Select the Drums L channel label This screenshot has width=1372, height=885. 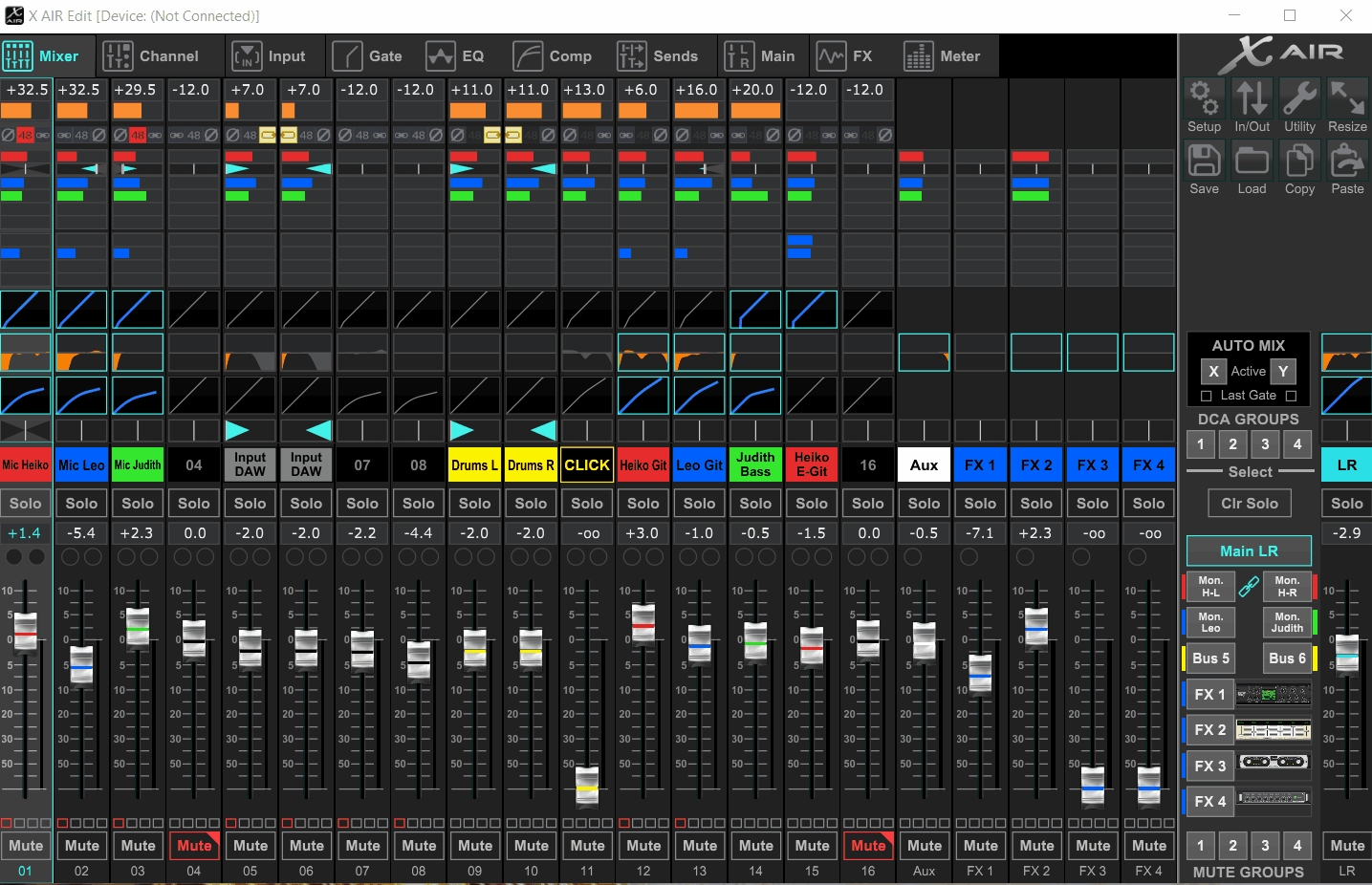tap(475, 464)
